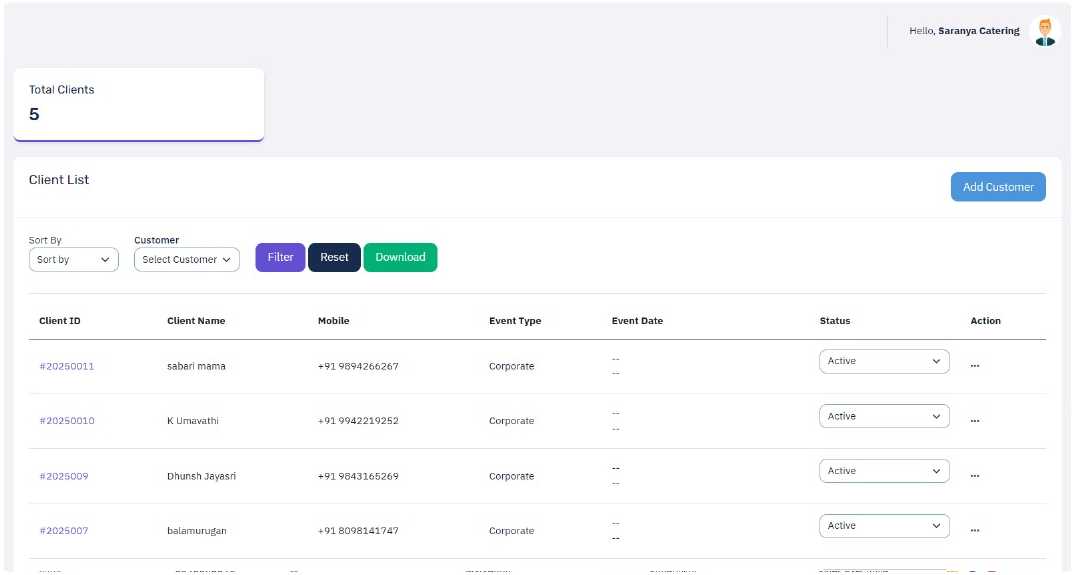The width and height of the screenshot is (1075, 575).
Task: Click the Mobile column header
Action: (334, 321)
